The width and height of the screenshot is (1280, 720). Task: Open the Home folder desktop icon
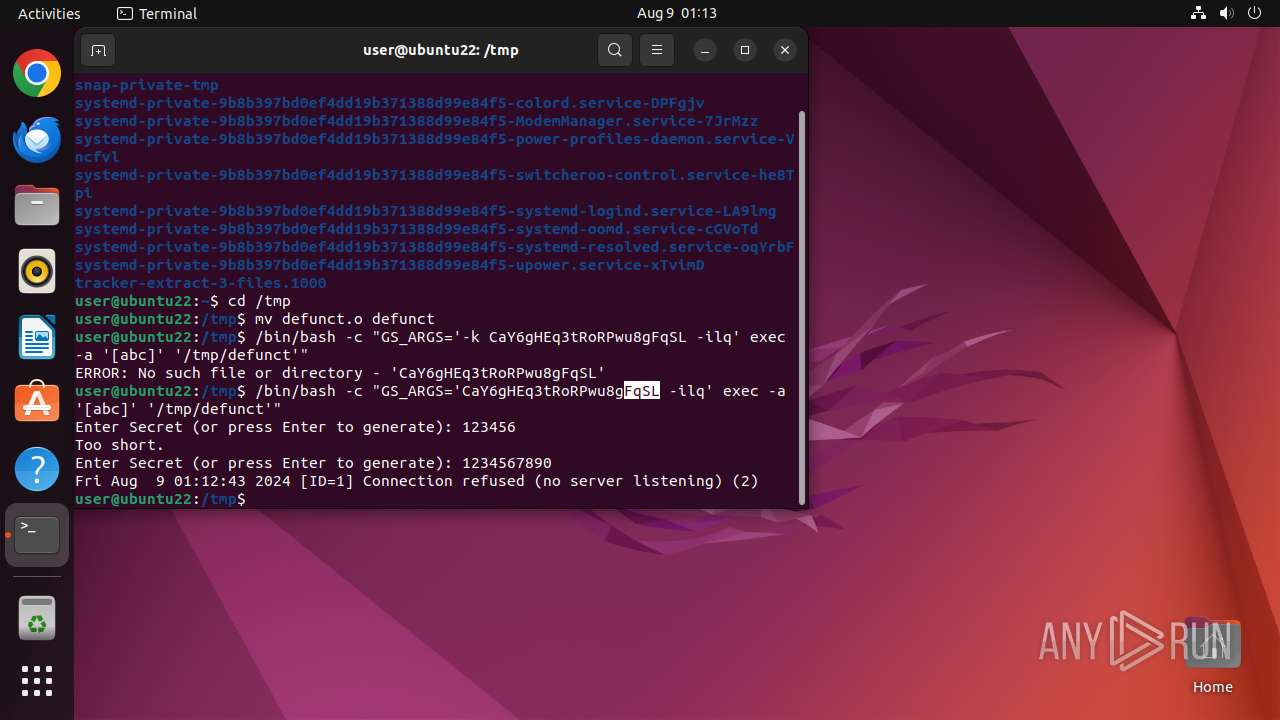(x=1212, y=656)
